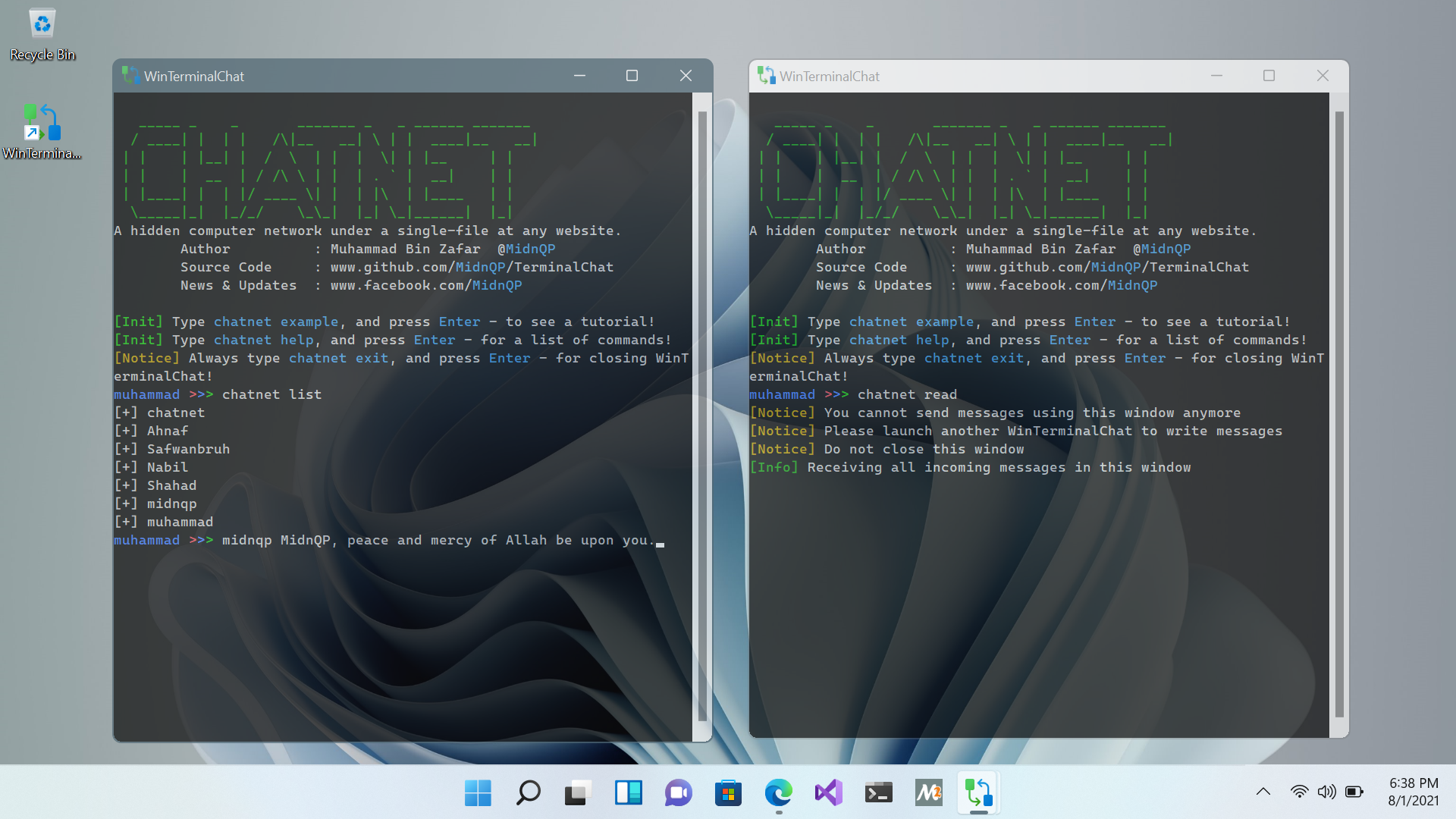Click the facebook.com/MidnQP news link
The height and width of the screenshot is (819, 1456).
426,285
